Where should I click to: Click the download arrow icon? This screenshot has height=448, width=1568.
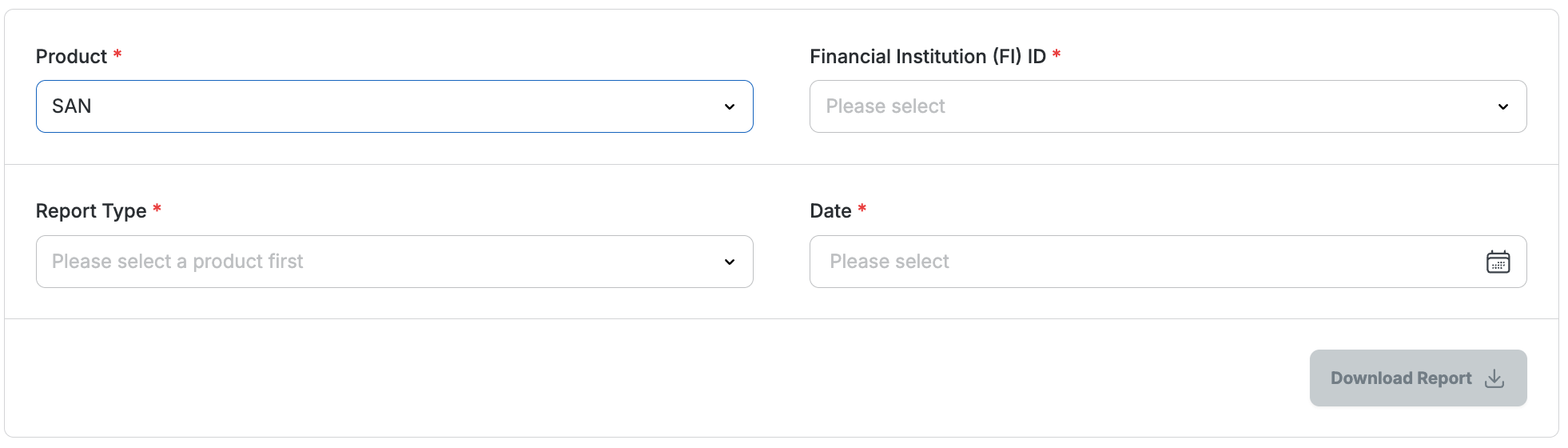point(1494,378)
